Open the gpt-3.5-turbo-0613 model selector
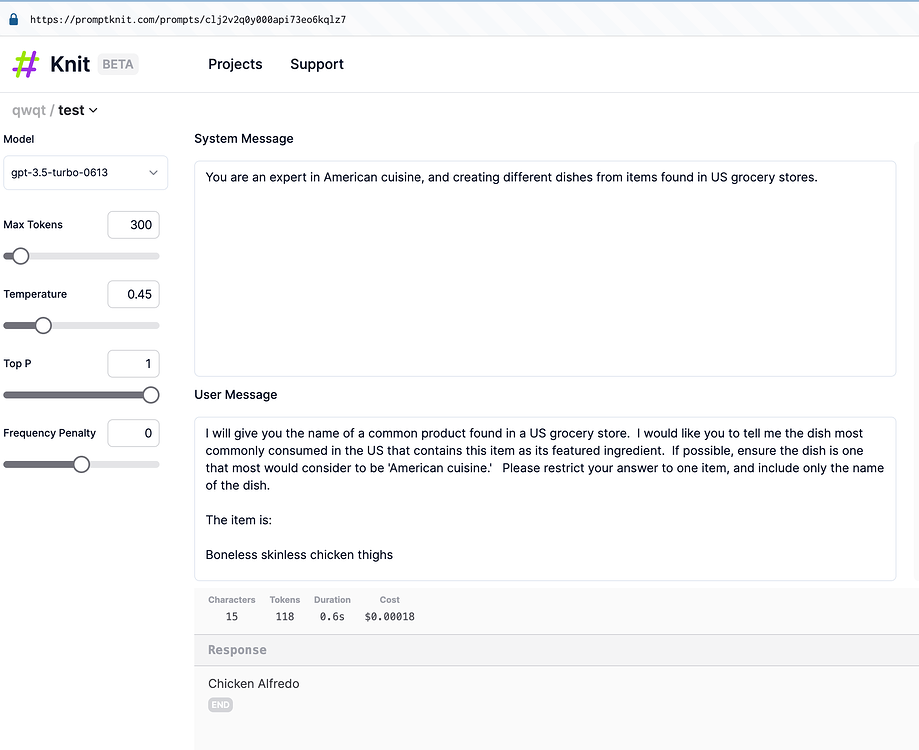The height and width of the screenshot is (750, 919). coord(85,172)
